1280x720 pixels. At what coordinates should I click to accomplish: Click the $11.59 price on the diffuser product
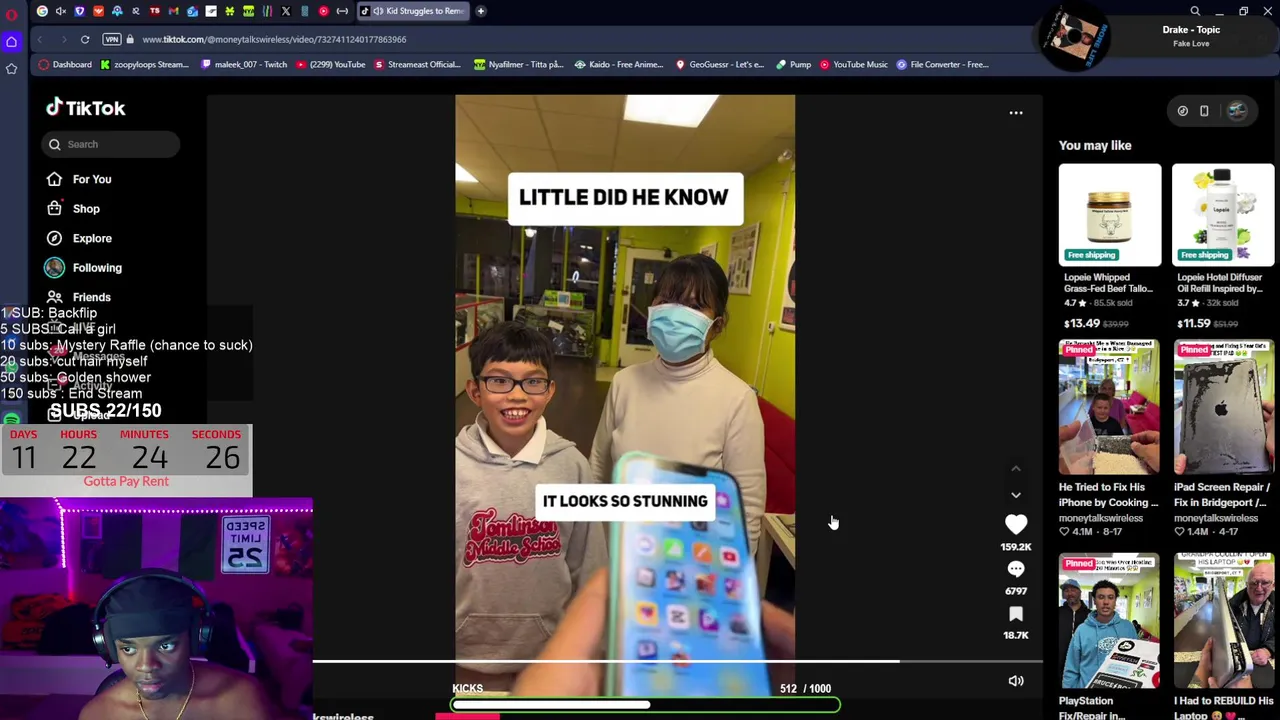point(1194,324)
